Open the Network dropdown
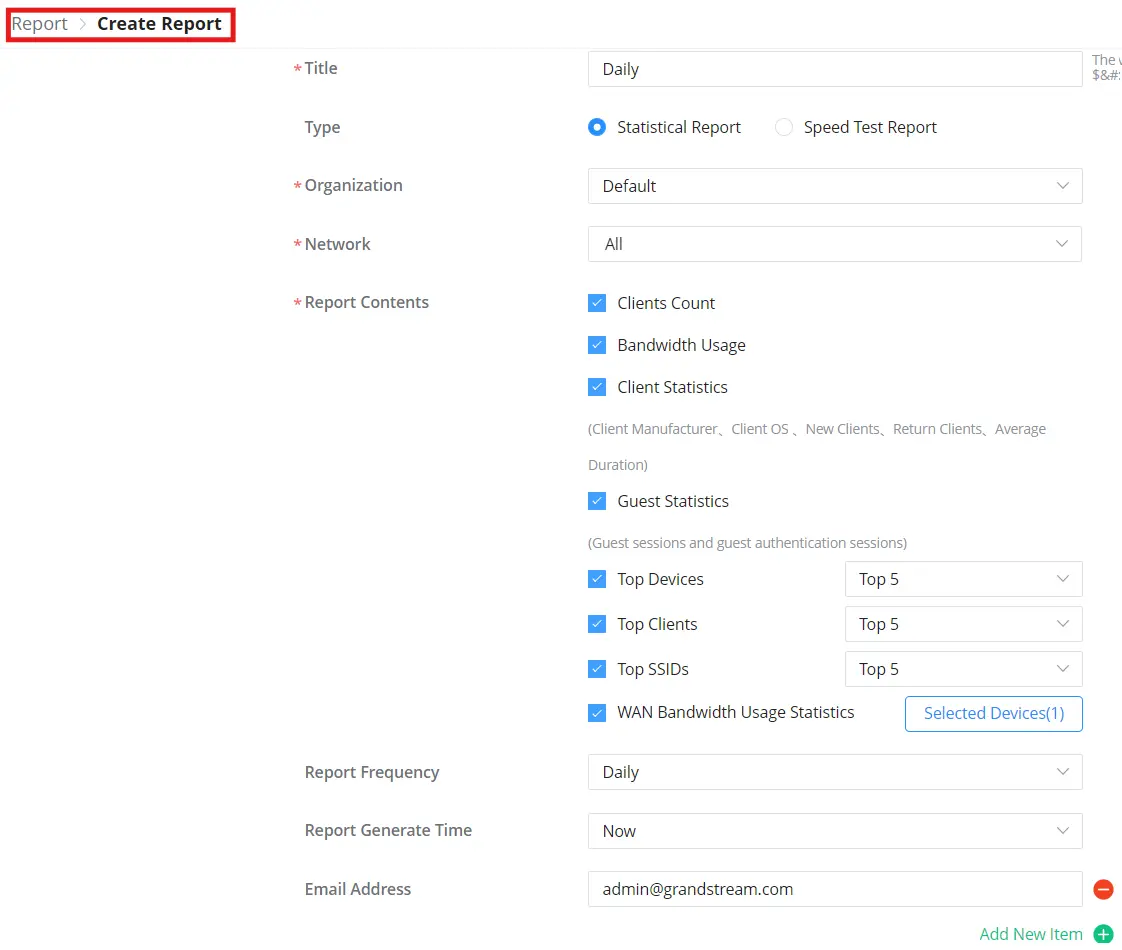1122x950 pixels. click(x=835, y=244)
